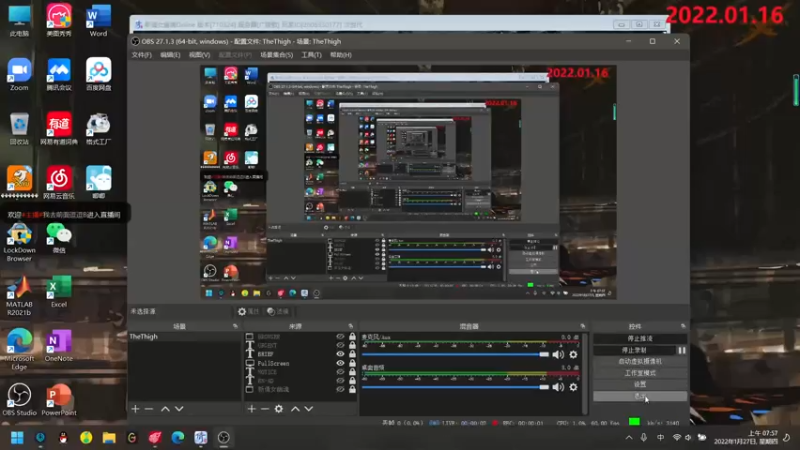Screen dimensions: 800x450
Task: Move scene down in Scenes panel
Action: coord(179,409)
